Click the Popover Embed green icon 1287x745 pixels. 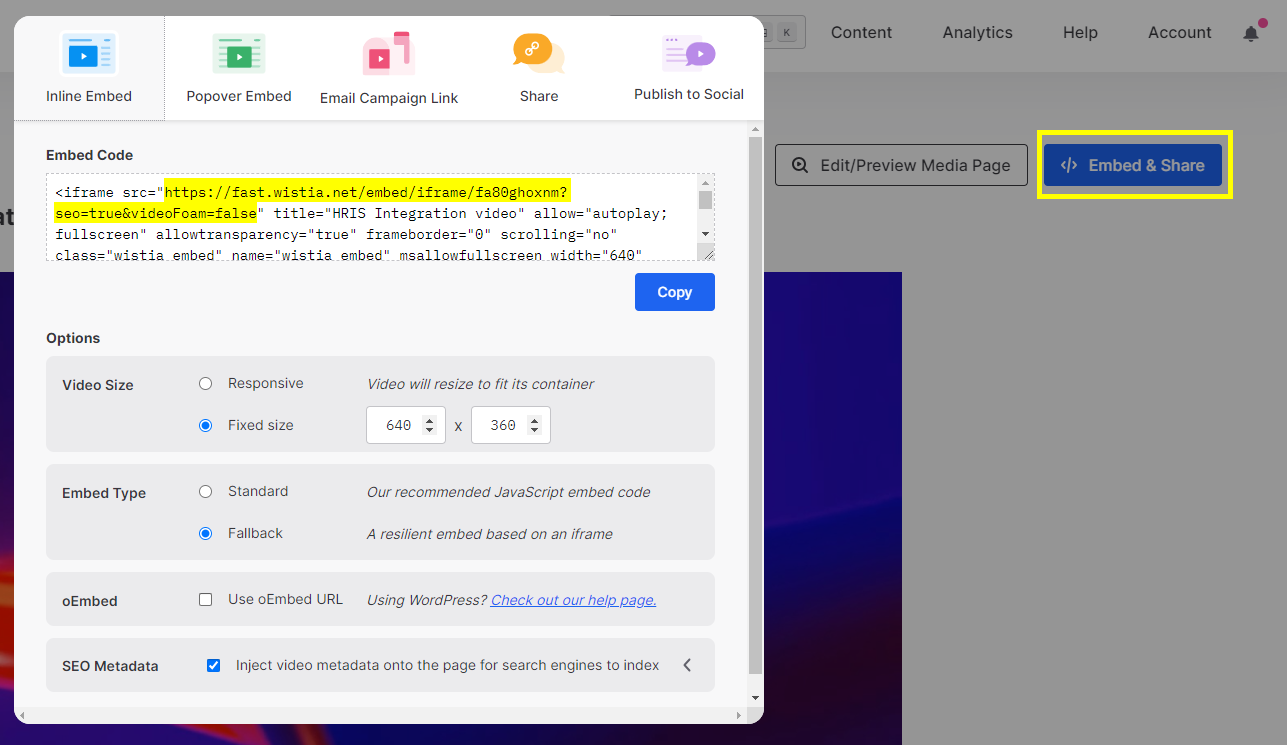coord(239,54)
